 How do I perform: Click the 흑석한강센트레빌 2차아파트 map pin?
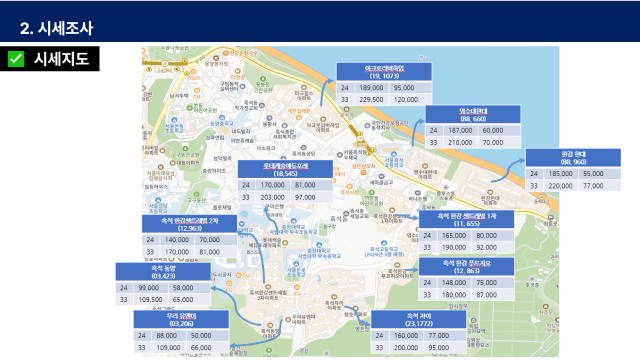pos(268,287)
